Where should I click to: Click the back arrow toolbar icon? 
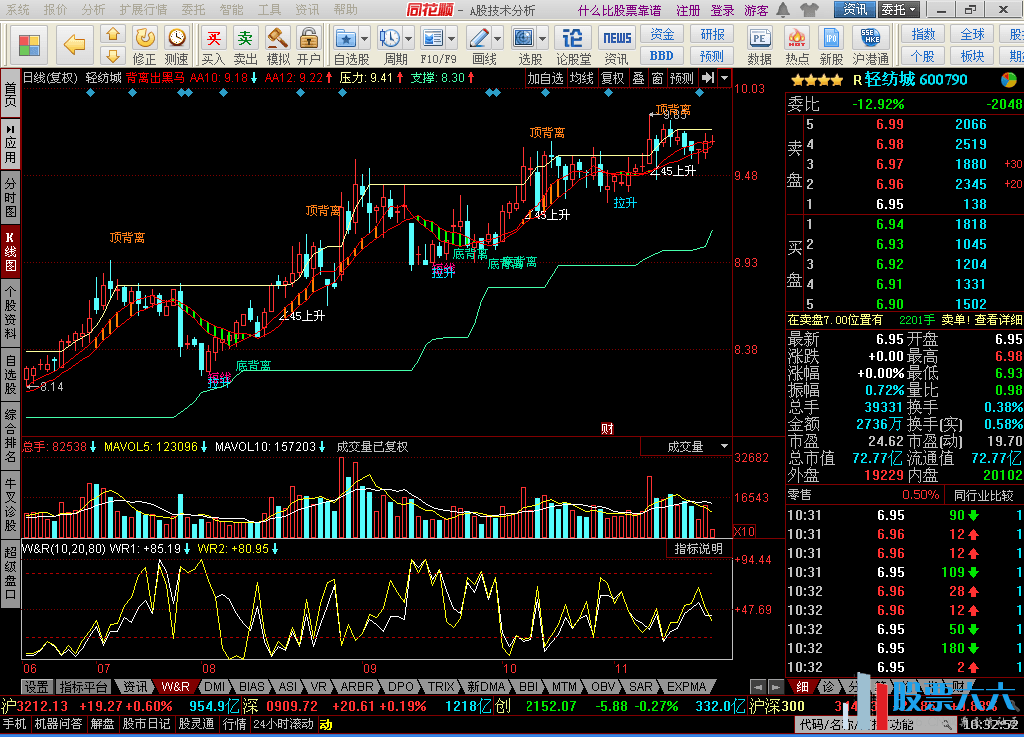[74, 44]
